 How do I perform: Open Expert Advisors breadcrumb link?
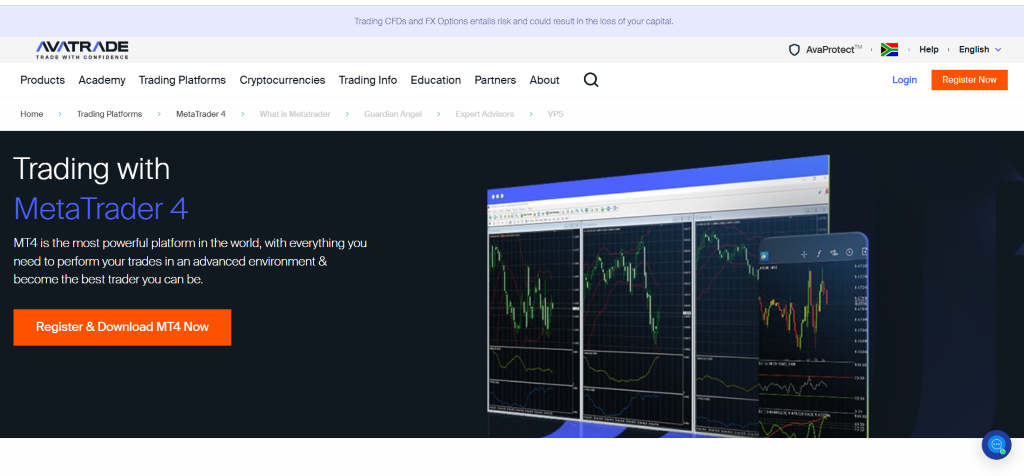pos(485,114)
